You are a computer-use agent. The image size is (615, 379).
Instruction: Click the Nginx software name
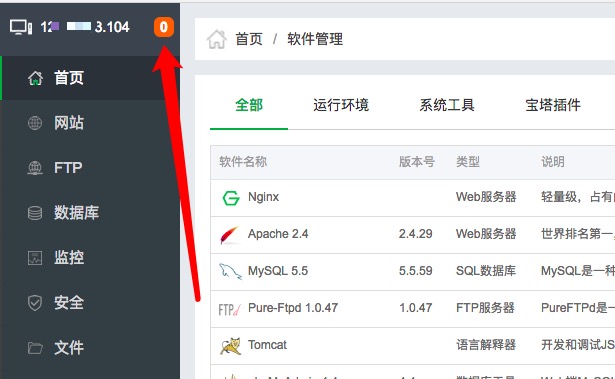[264, 197]
